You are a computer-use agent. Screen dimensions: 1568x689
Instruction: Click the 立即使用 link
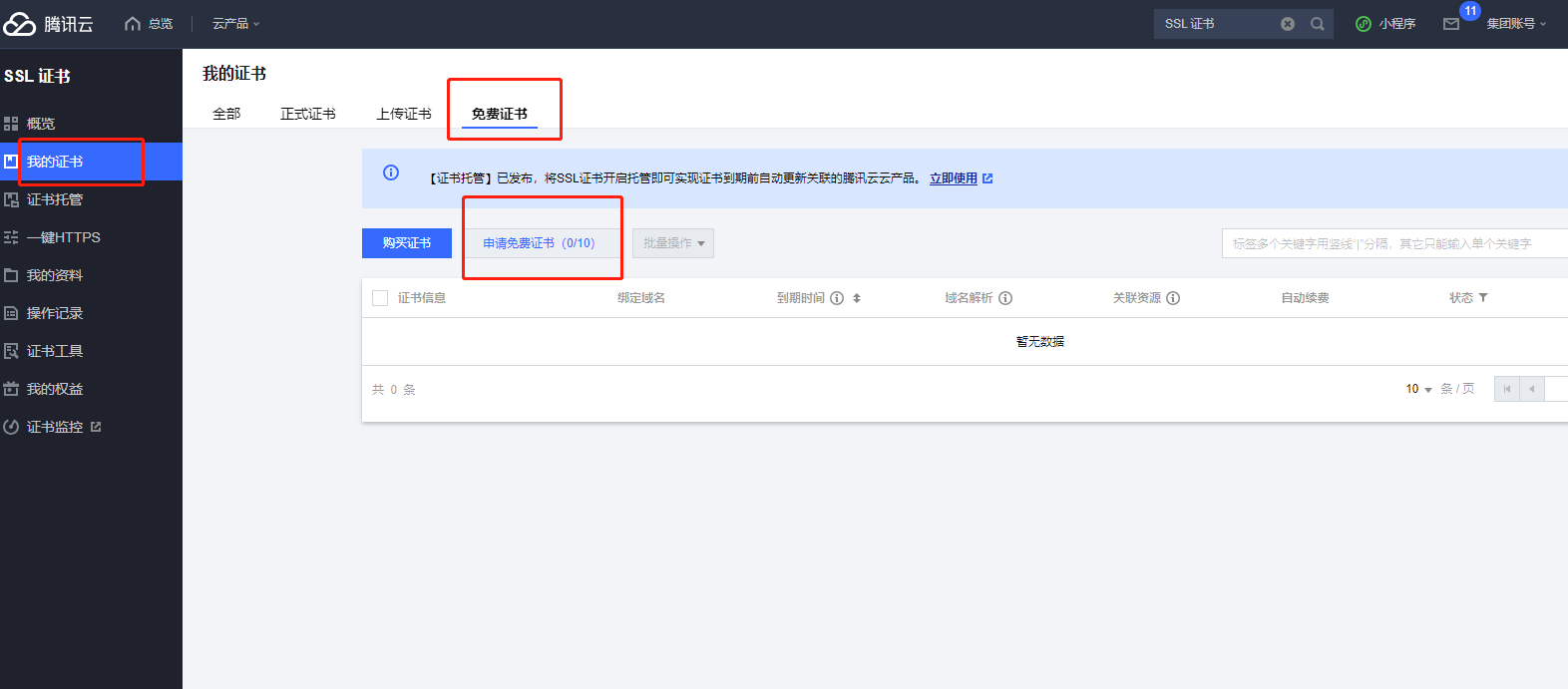click(x=954, y=178)
